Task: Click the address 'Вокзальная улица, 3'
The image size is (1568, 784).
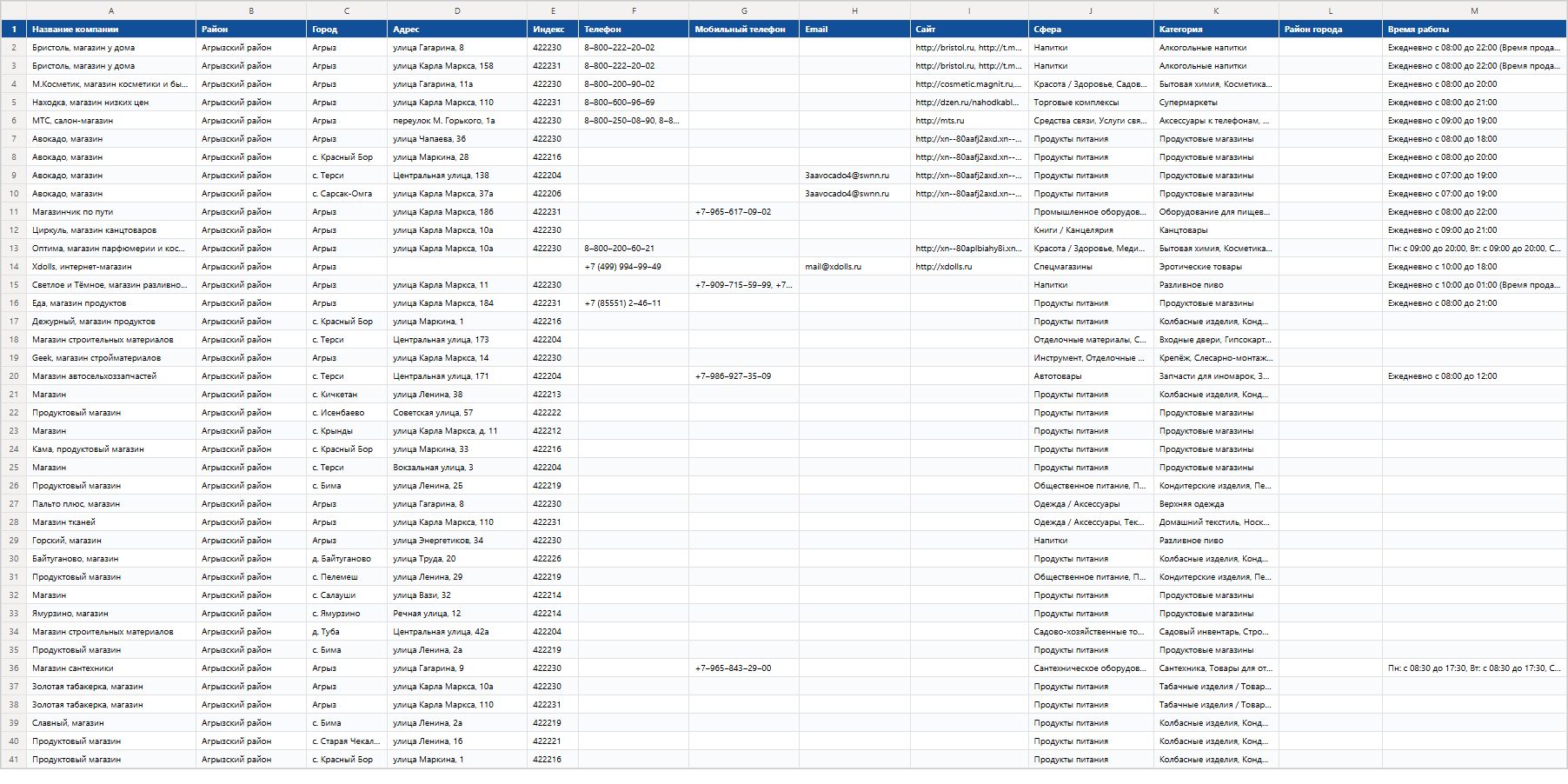Action: point(457,468)
